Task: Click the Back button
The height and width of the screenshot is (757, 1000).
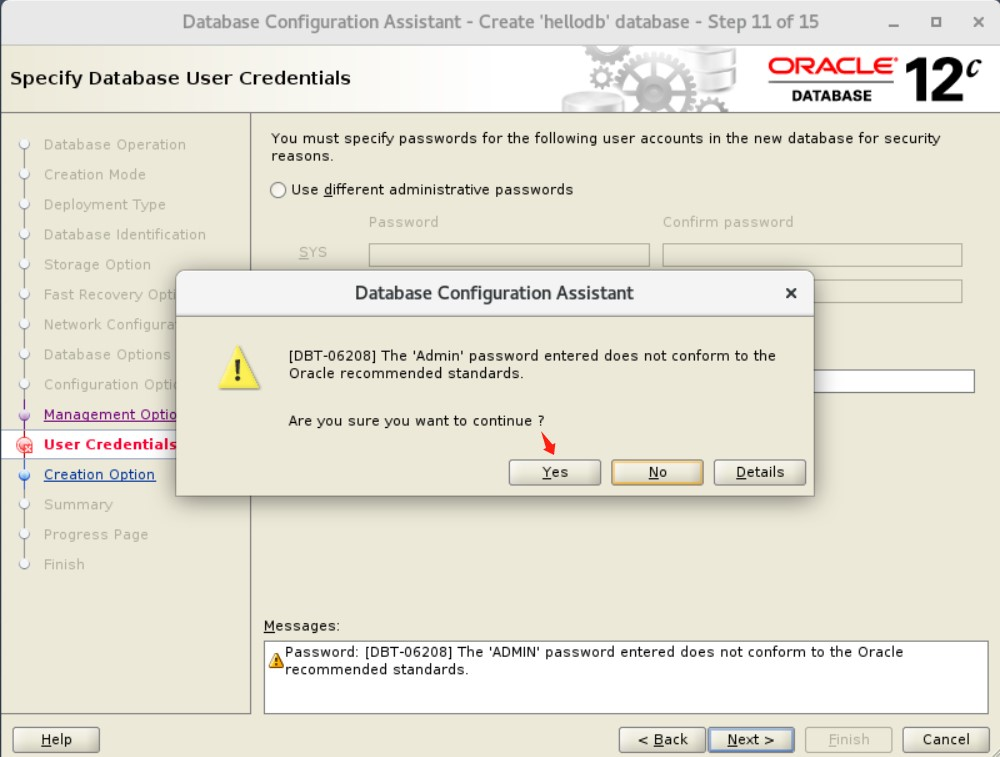Action: [662, 740]
